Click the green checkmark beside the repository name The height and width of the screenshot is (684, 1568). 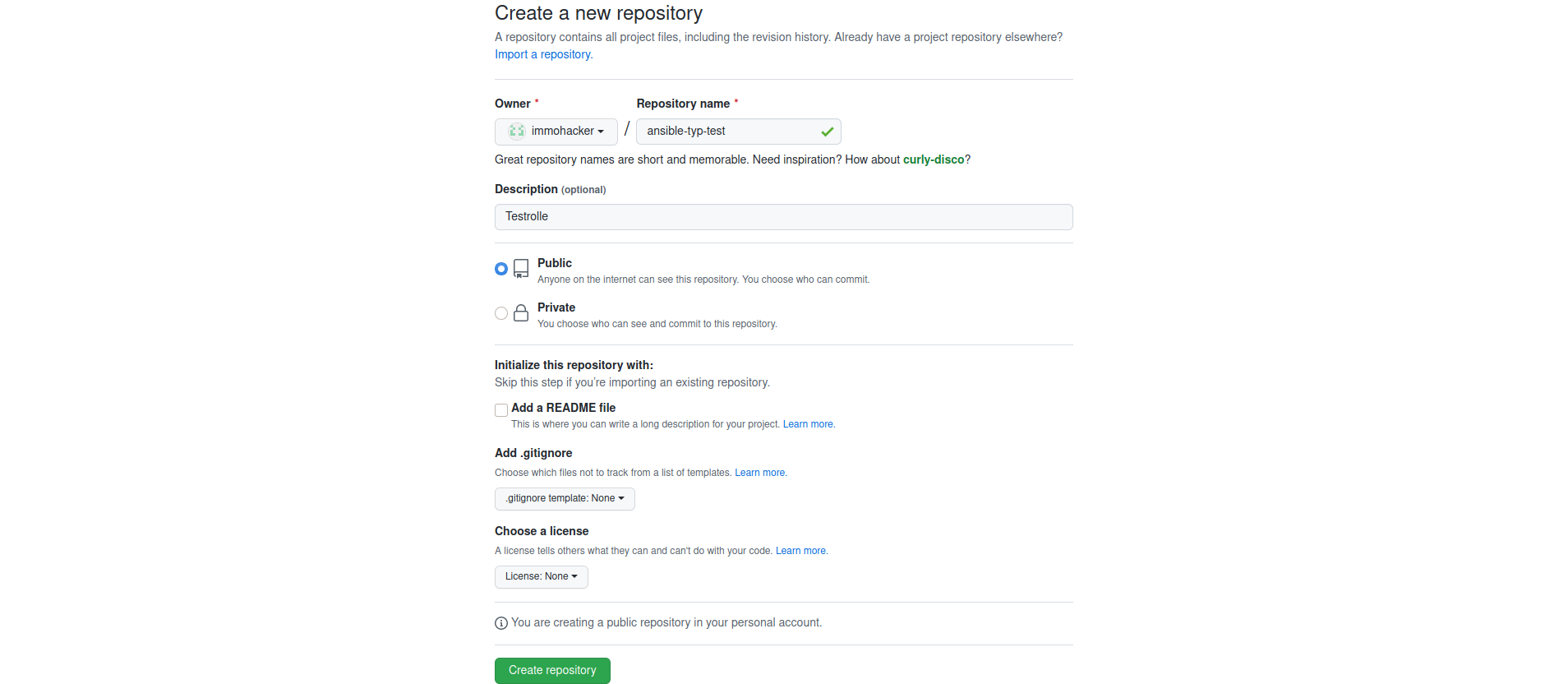[828, 132]
